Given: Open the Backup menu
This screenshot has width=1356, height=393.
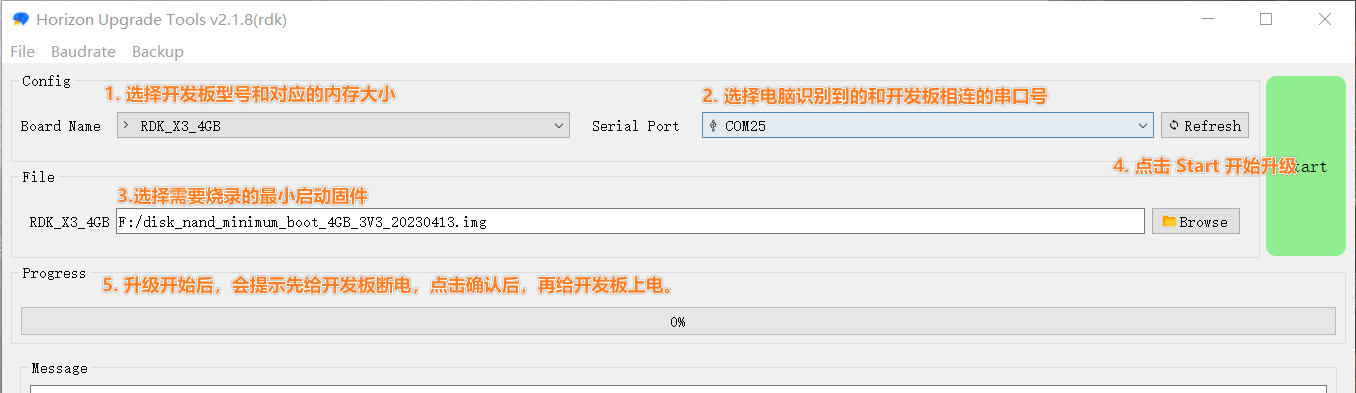Looking at the screenshot, I should [158, 51].
